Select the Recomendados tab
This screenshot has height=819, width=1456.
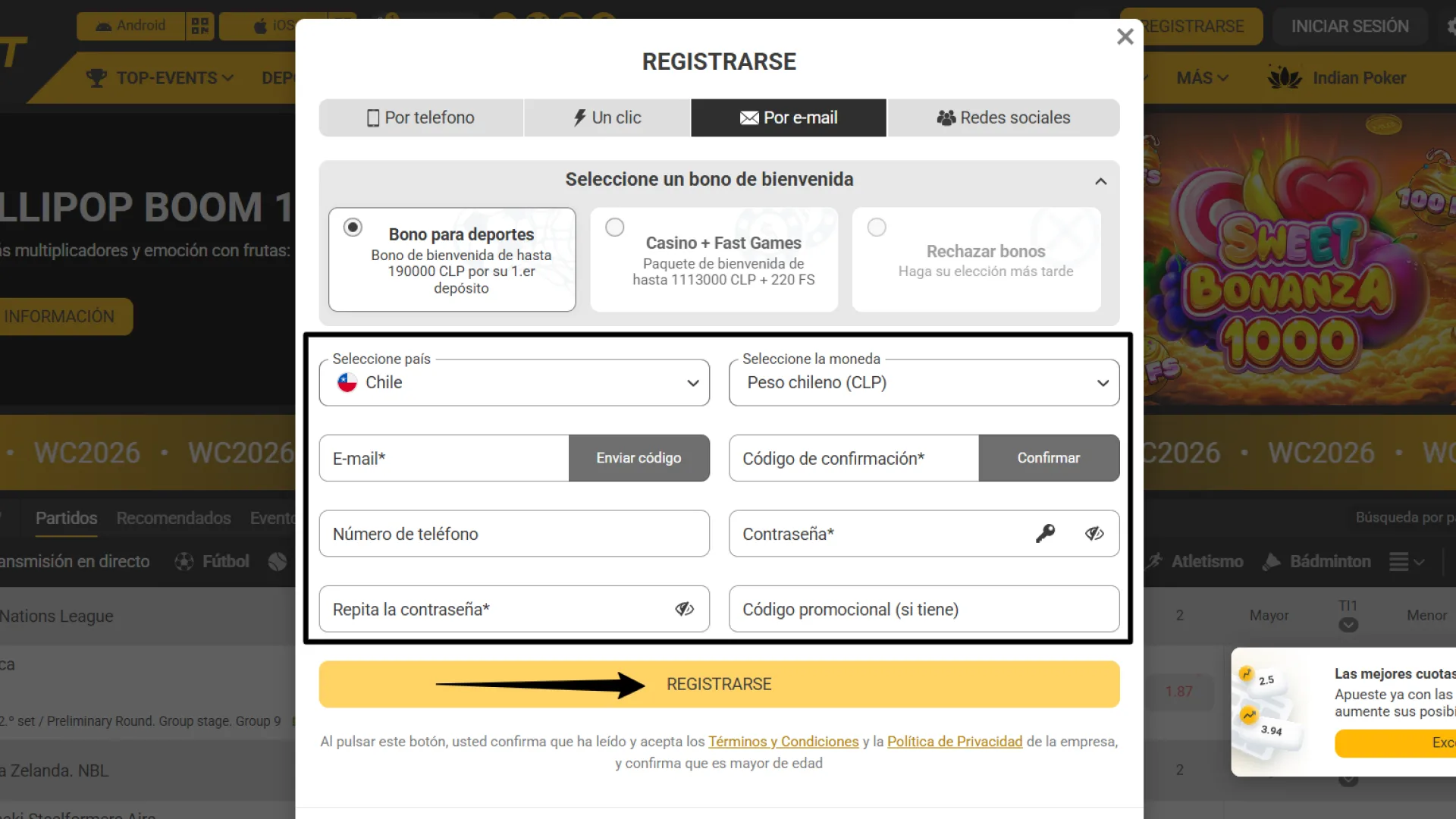tap(174, 518)
